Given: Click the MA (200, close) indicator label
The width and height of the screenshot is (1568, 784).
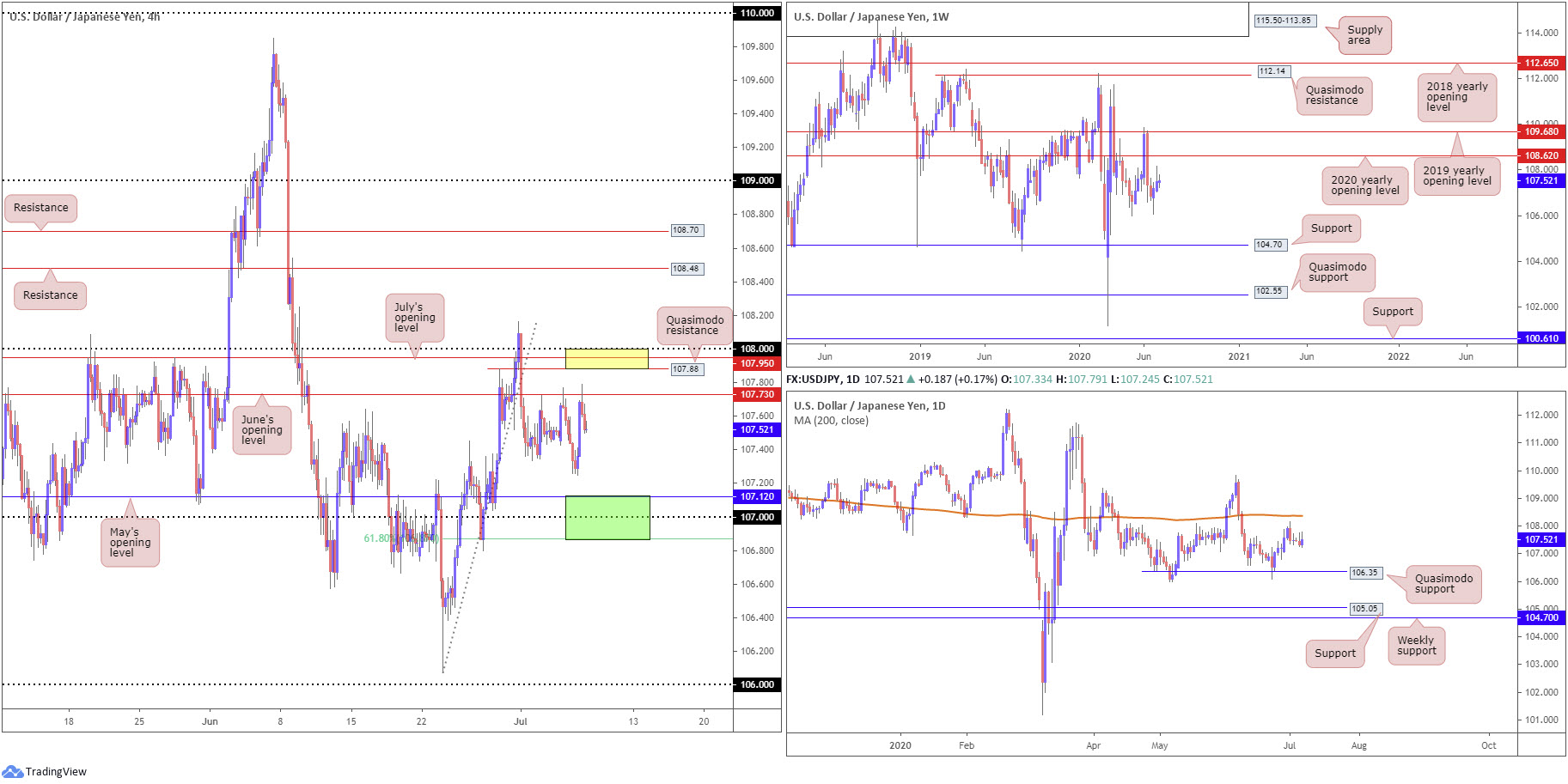Looking at the screenshot, I should click(x=831, y=421).
